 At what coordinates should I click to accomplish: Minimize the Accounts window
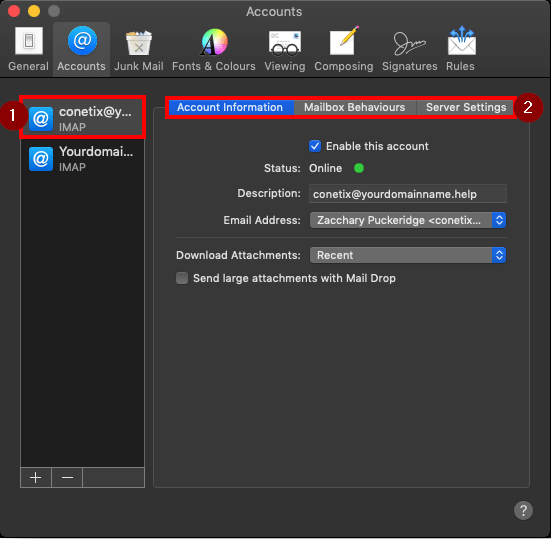34,11
